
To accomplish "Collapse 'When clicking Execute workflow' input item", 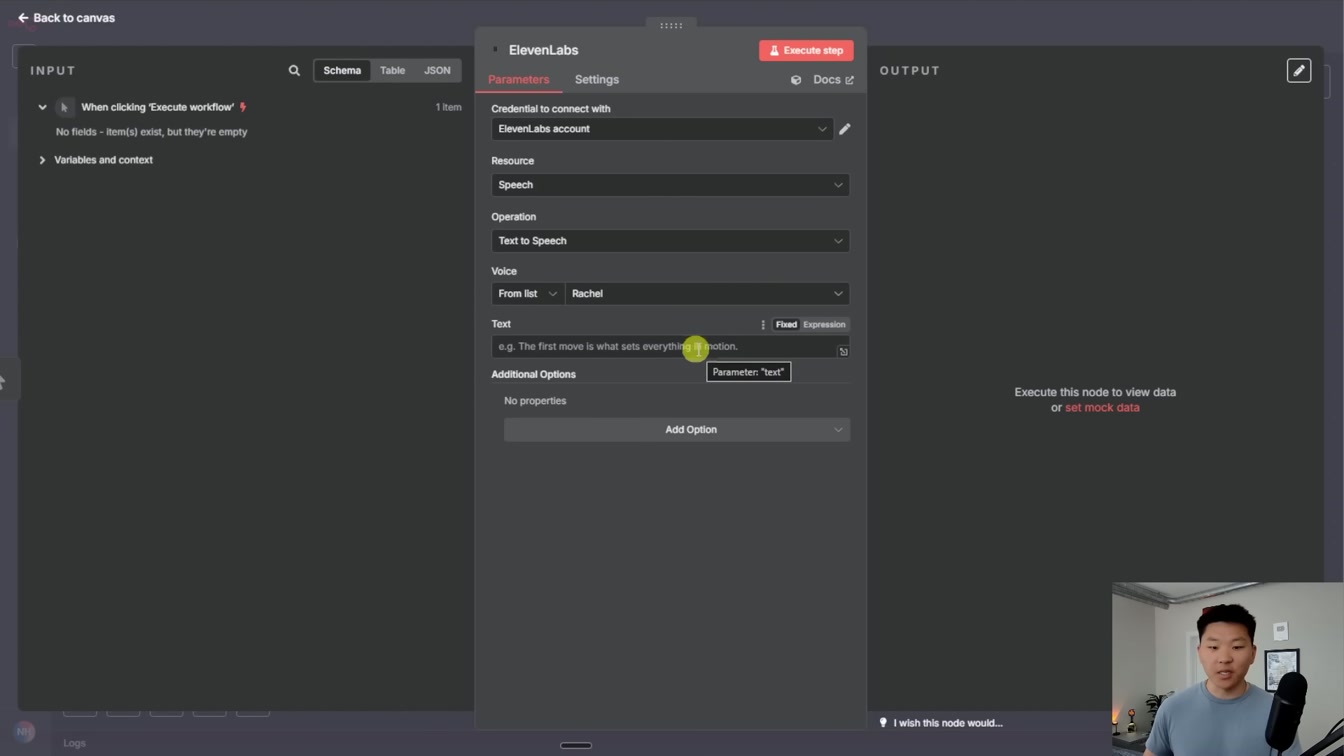I will (42, 107).
